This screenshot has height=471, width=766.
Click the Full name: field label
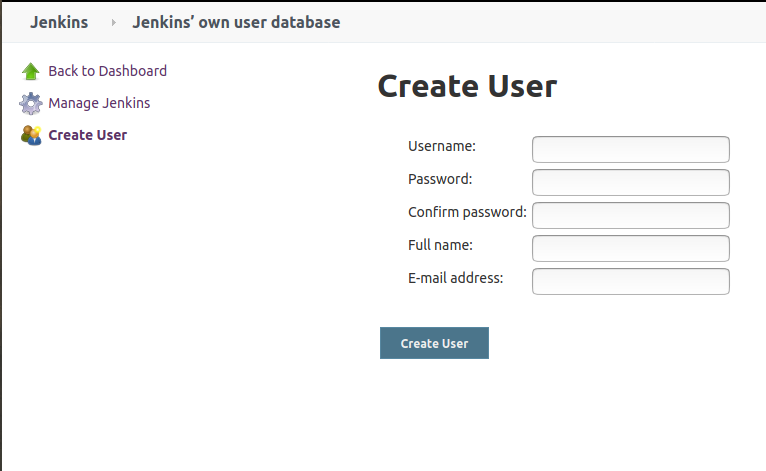[440, 245]
